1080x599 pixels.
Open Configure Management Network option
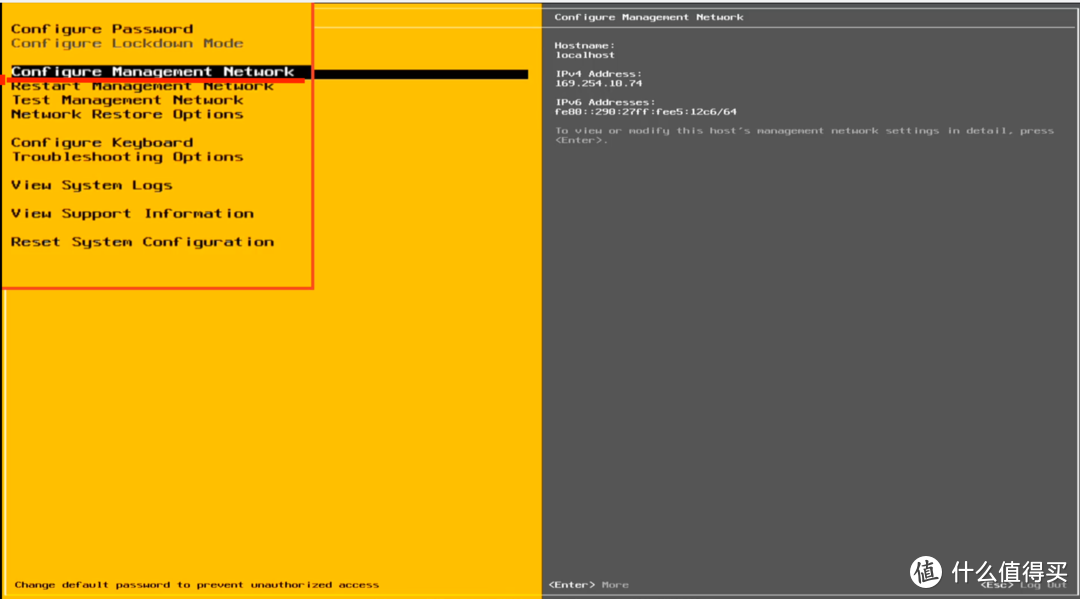(153, 72)
